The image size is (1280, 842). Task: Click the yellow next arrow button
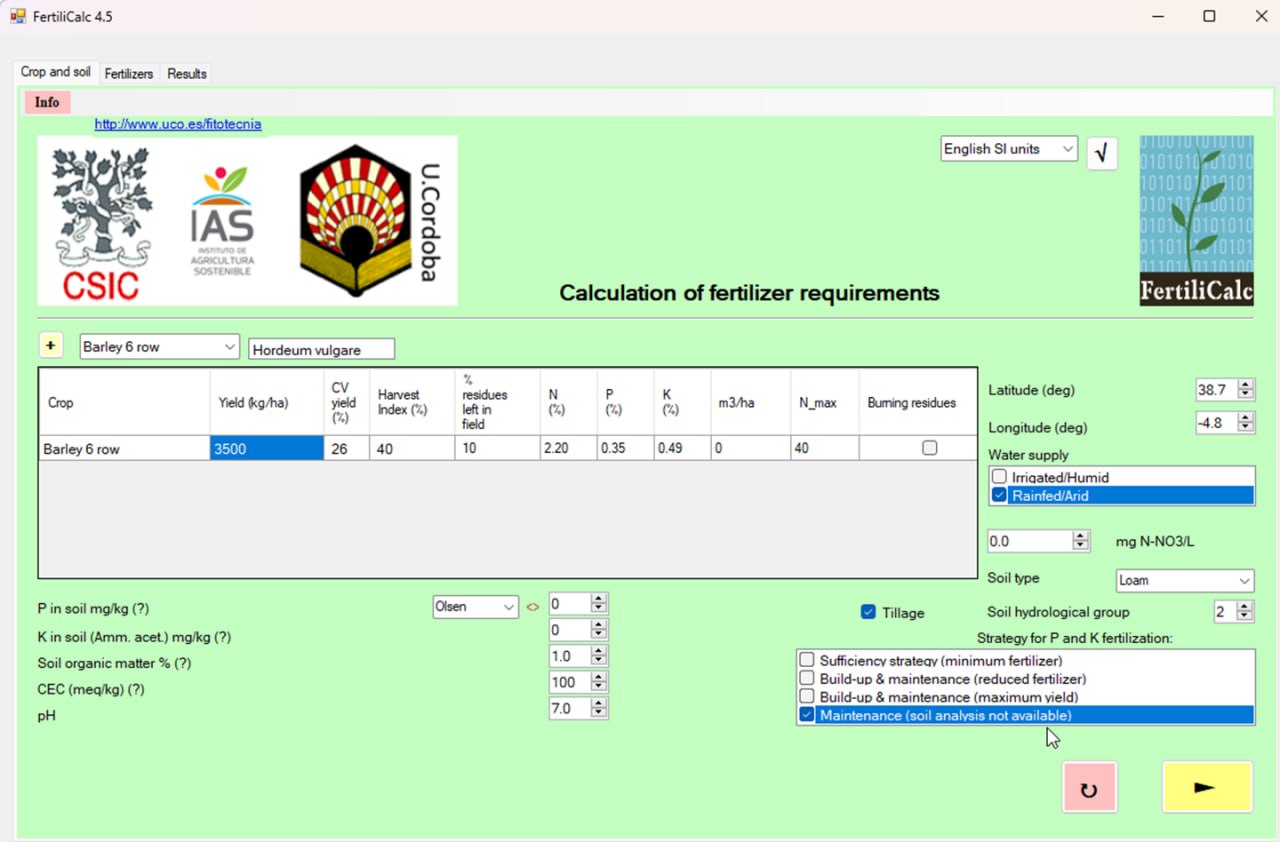pos(1207,787)
